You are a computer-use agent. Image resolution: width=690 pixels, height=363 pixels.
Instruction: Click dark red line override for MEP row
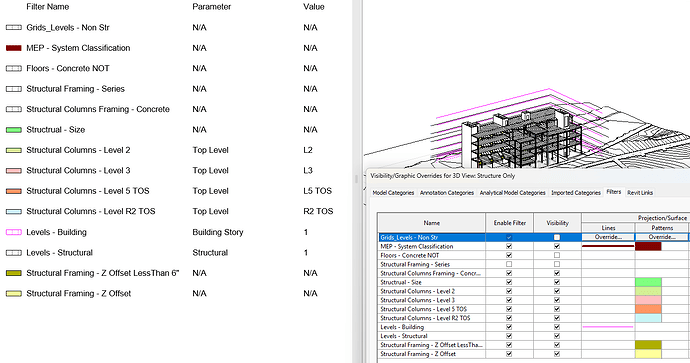tap(608, 246)
